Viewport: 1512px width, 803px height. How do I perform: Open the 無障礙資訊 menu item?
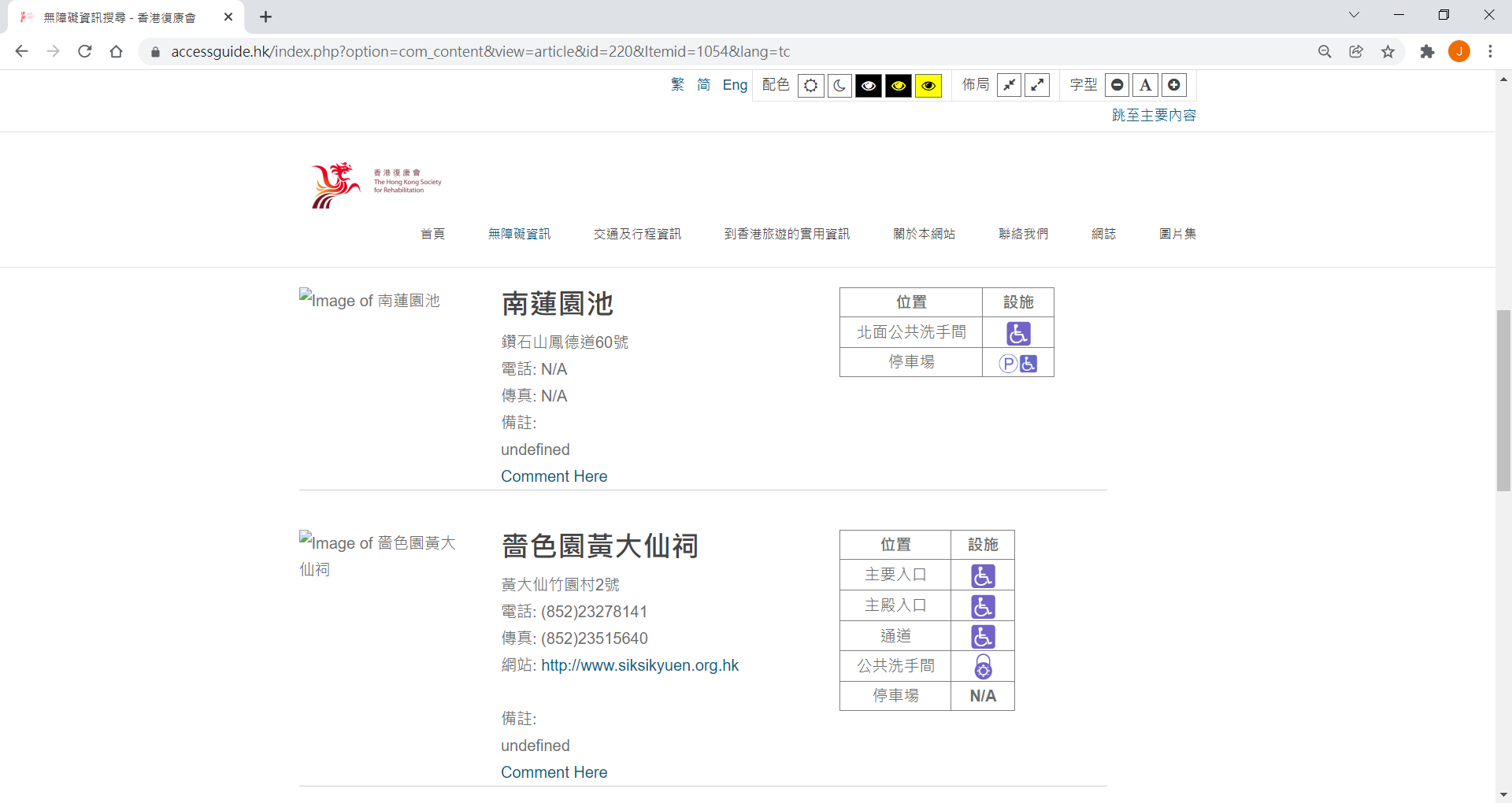519,234
